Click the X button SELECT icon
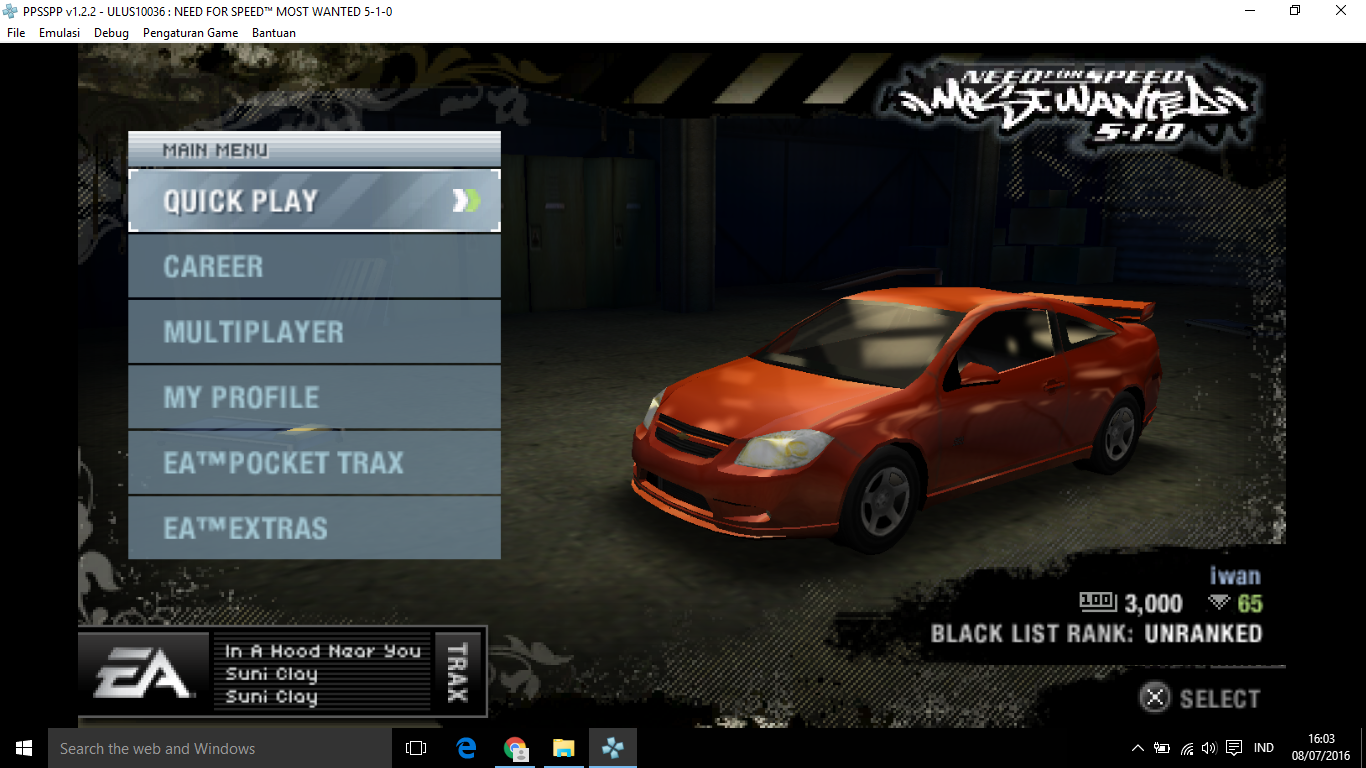Screen dimensions: 1366x768 (x=1154, y=697)
